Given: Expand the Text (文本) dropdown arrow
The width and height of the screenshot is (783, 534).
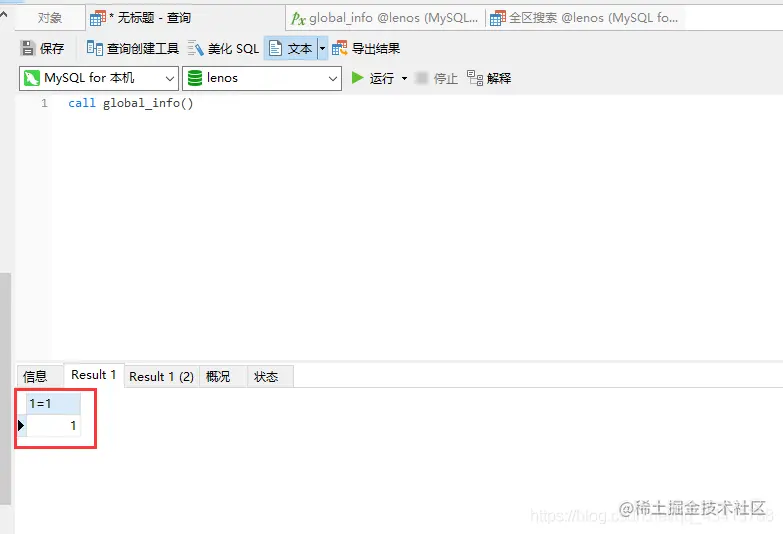Looking at the screenshot, I should (x=323, y=48).
